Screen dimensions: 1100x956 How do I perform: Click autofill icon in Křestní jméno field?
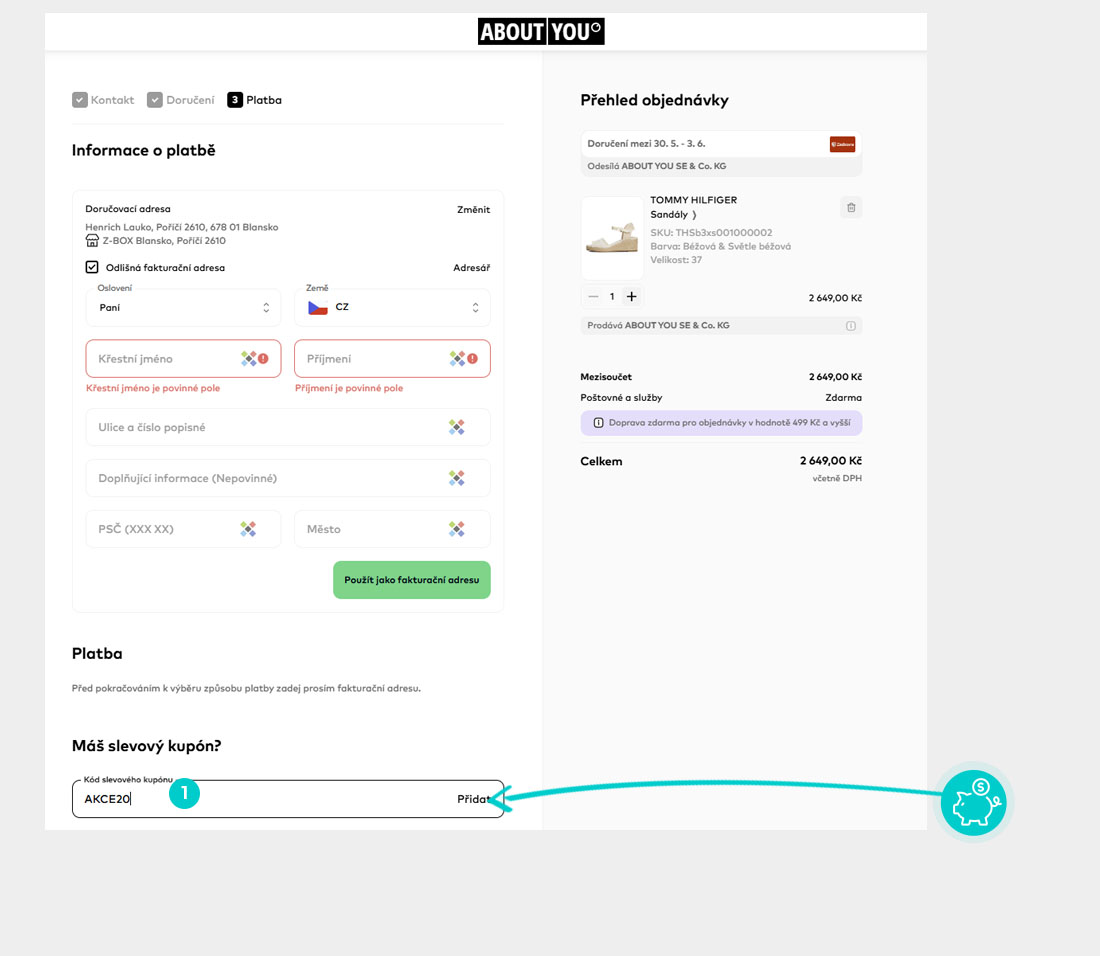point(248,358)
